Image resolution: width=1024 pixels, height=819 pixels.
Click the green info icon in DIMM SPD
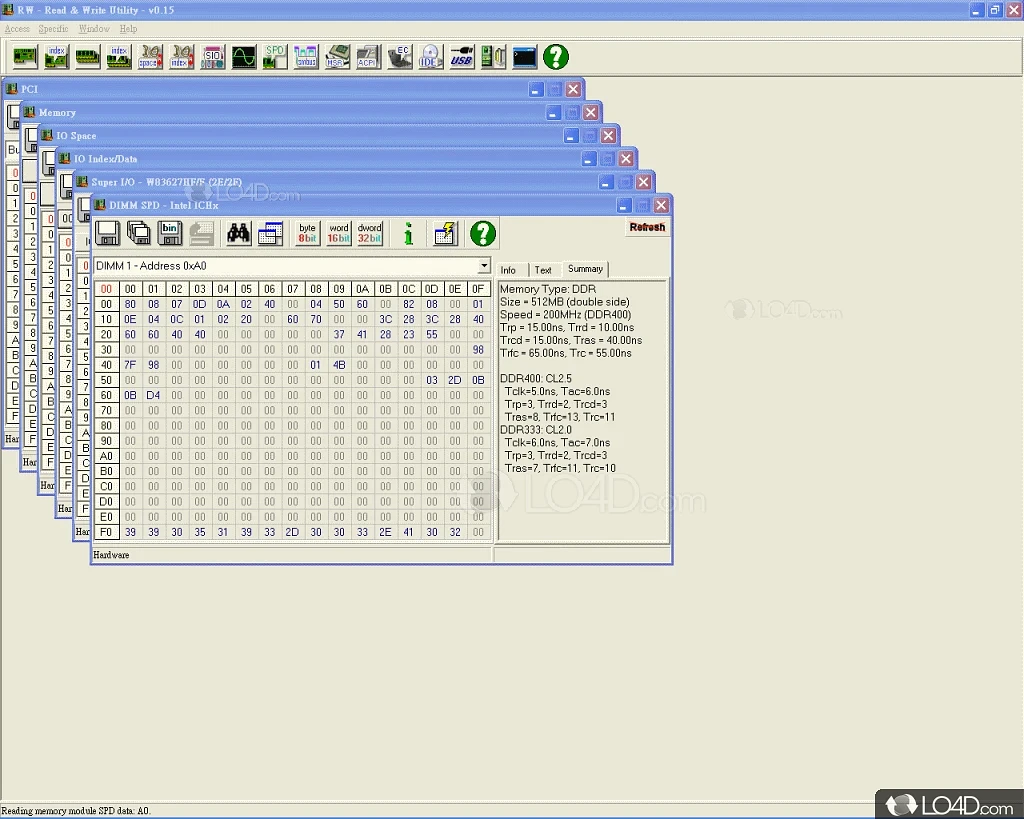tap(408, 234)
